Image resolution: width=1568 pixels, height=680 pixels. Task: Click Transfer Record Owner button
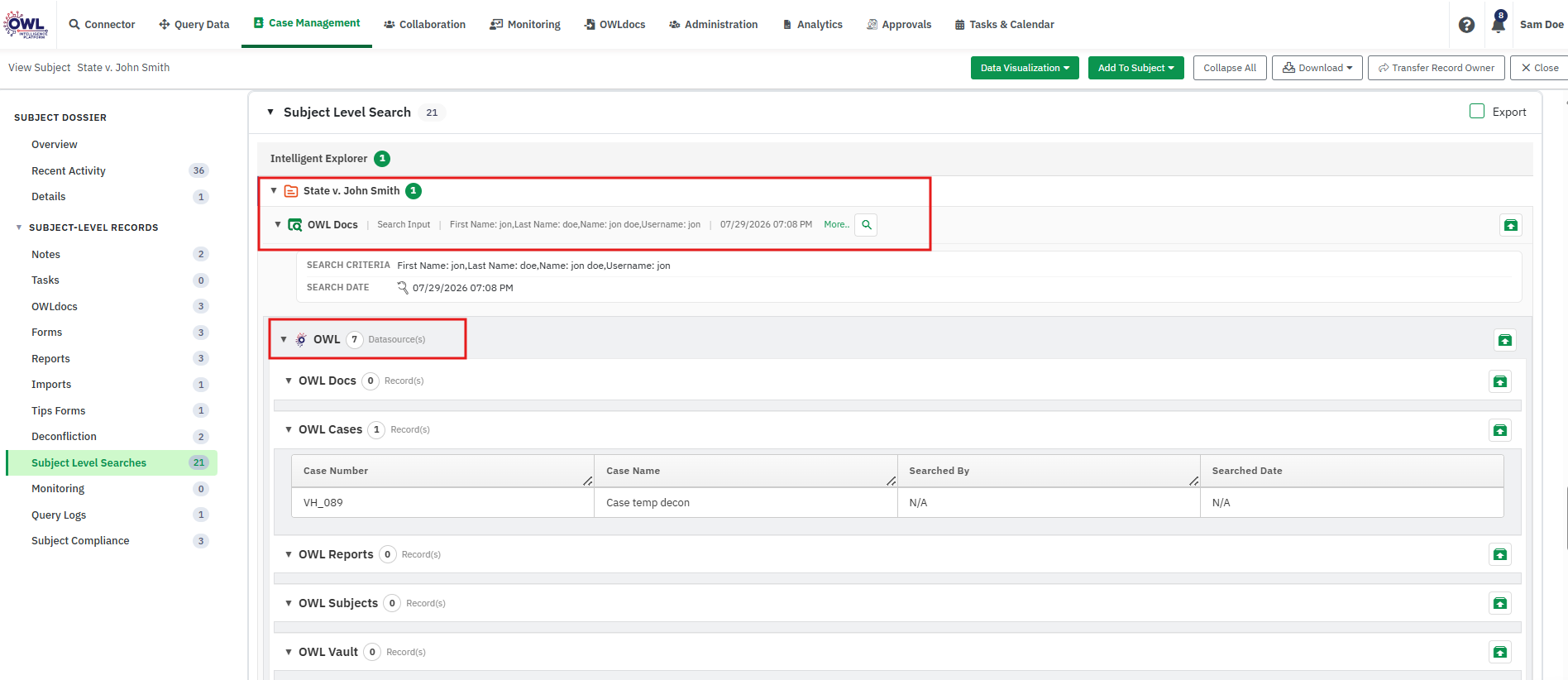[x=1436, y=68]
